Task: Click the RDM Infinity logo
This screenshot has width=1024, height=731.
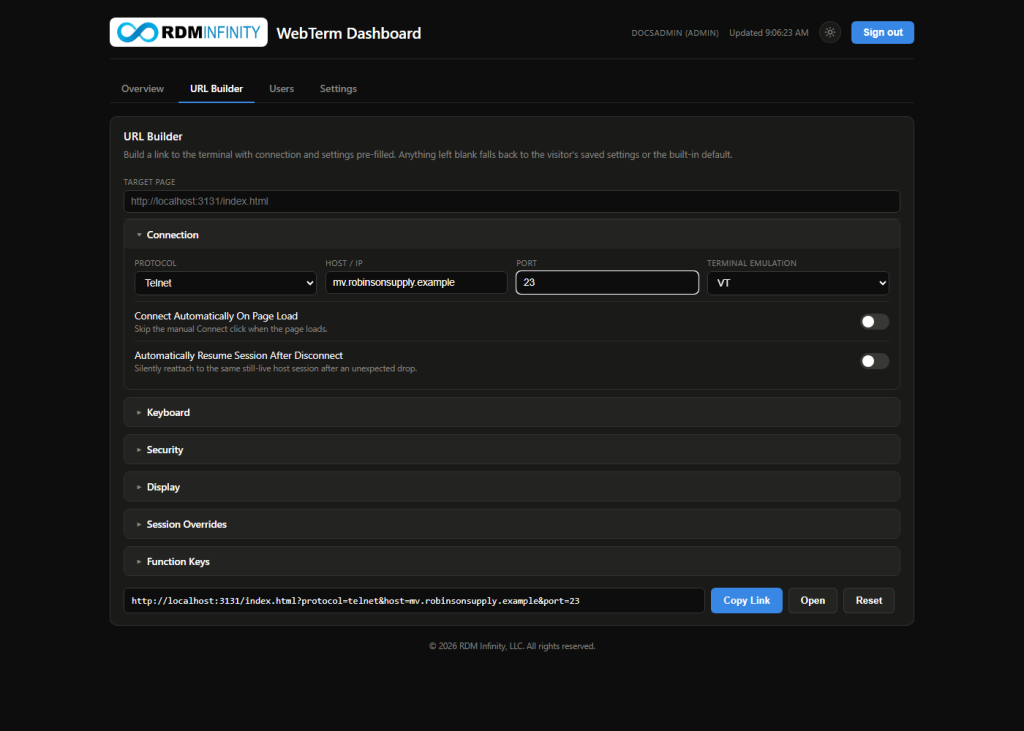Action: click(189, 32)
